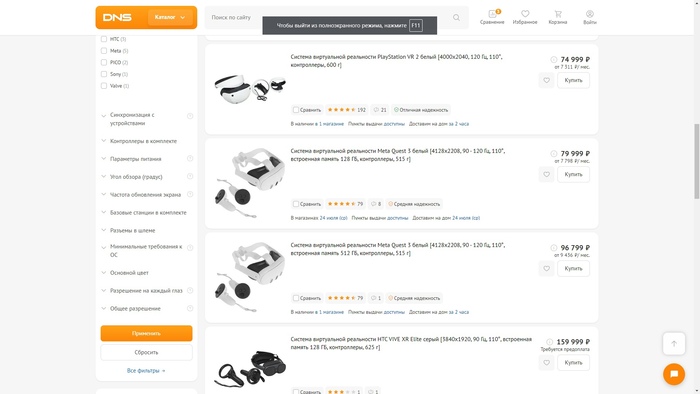Viewport: 700px width, 394px height.
Task: Open the orange chat bubble icon
Action: click(674, 374)
